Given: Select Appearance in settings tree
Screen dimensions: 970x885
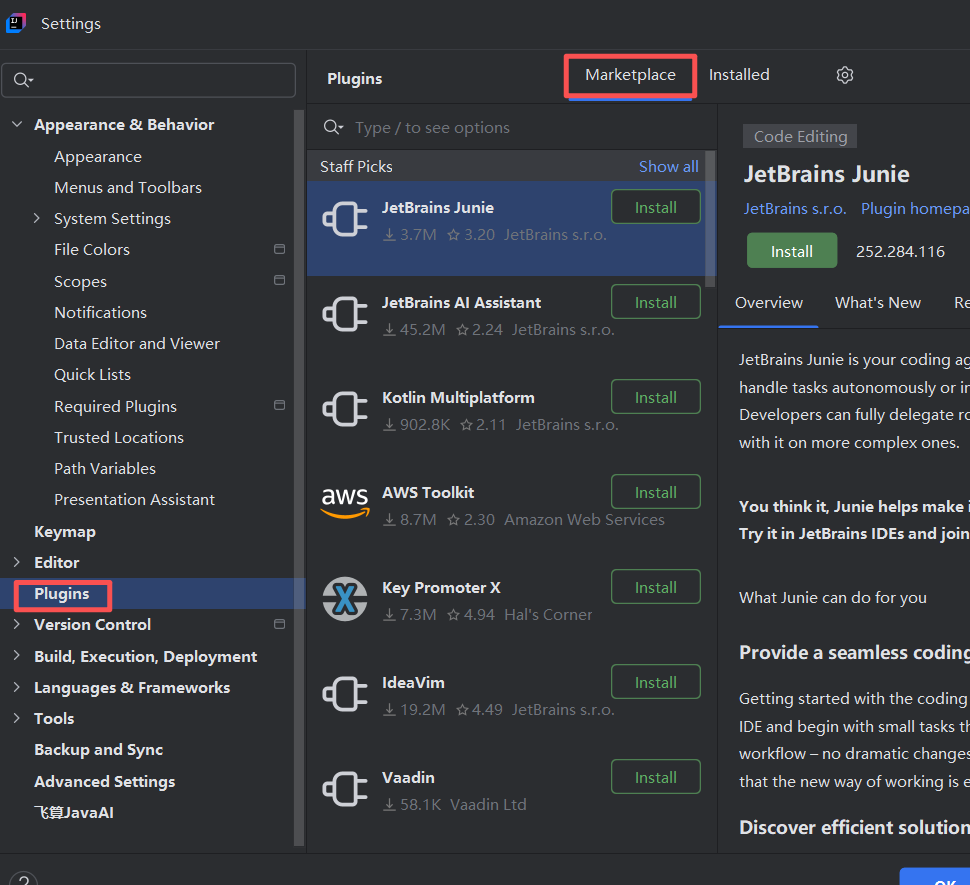Looking at the screenshot, I should (98, 156).
